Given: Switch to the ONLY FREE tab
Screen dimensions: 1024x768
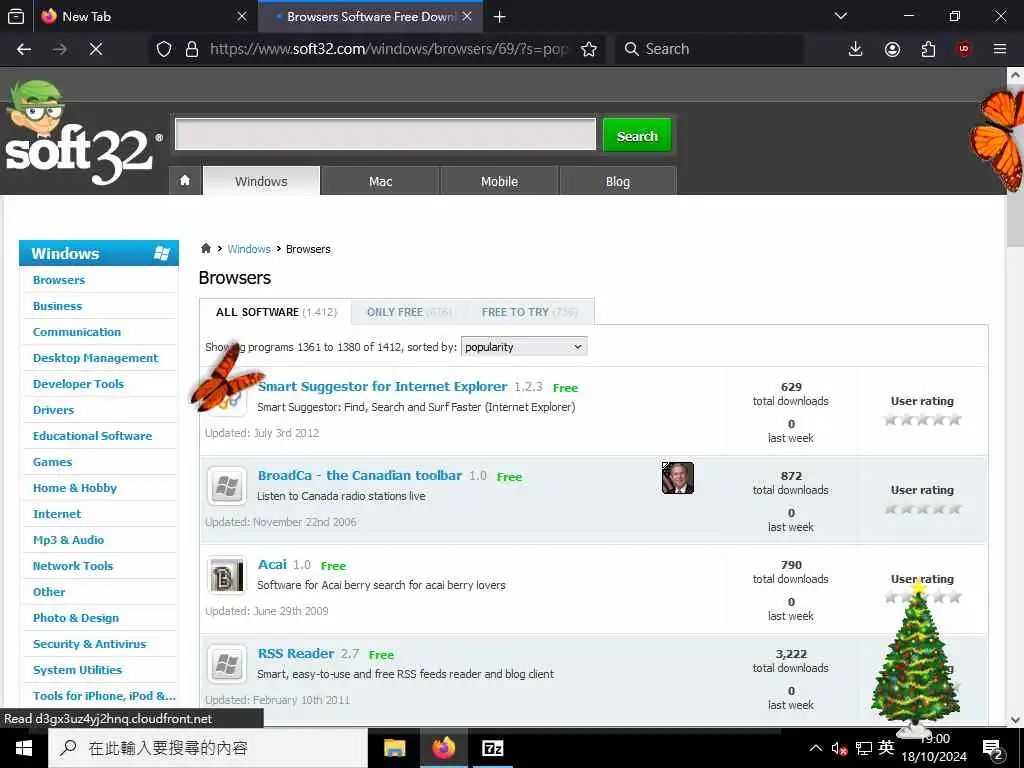Looking at the screenshot, I should click(409, 312).
